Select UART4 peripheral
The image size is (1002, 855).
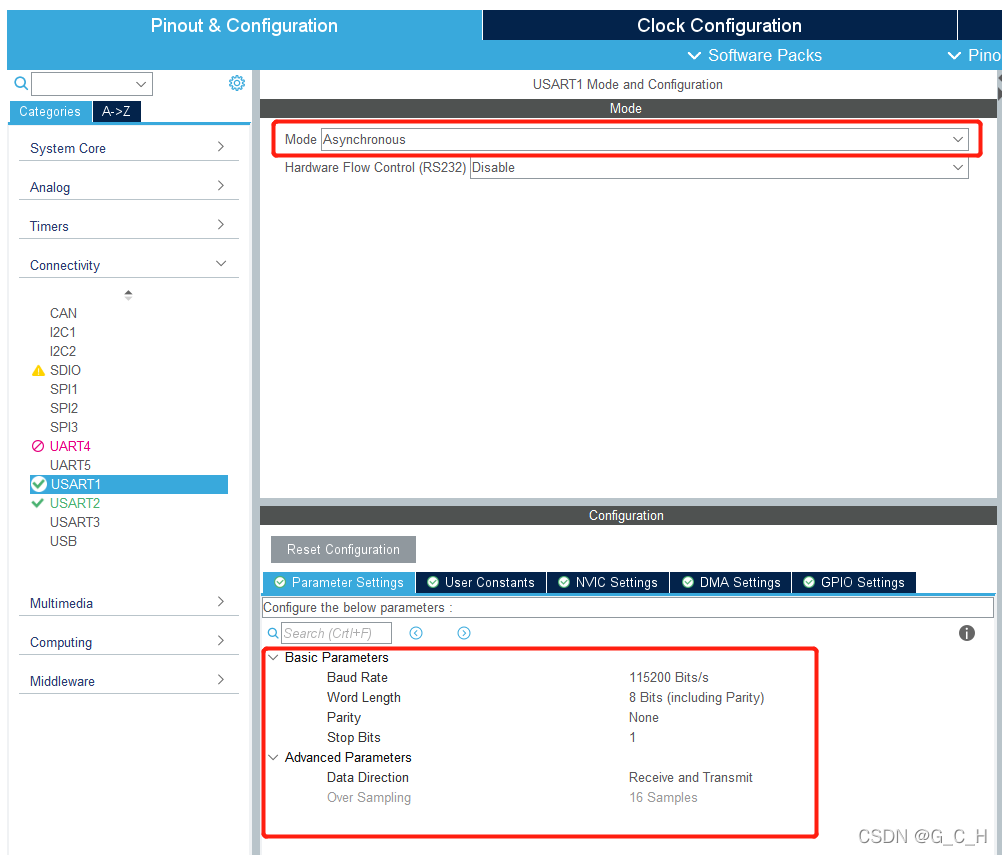[x=70, y=446]
